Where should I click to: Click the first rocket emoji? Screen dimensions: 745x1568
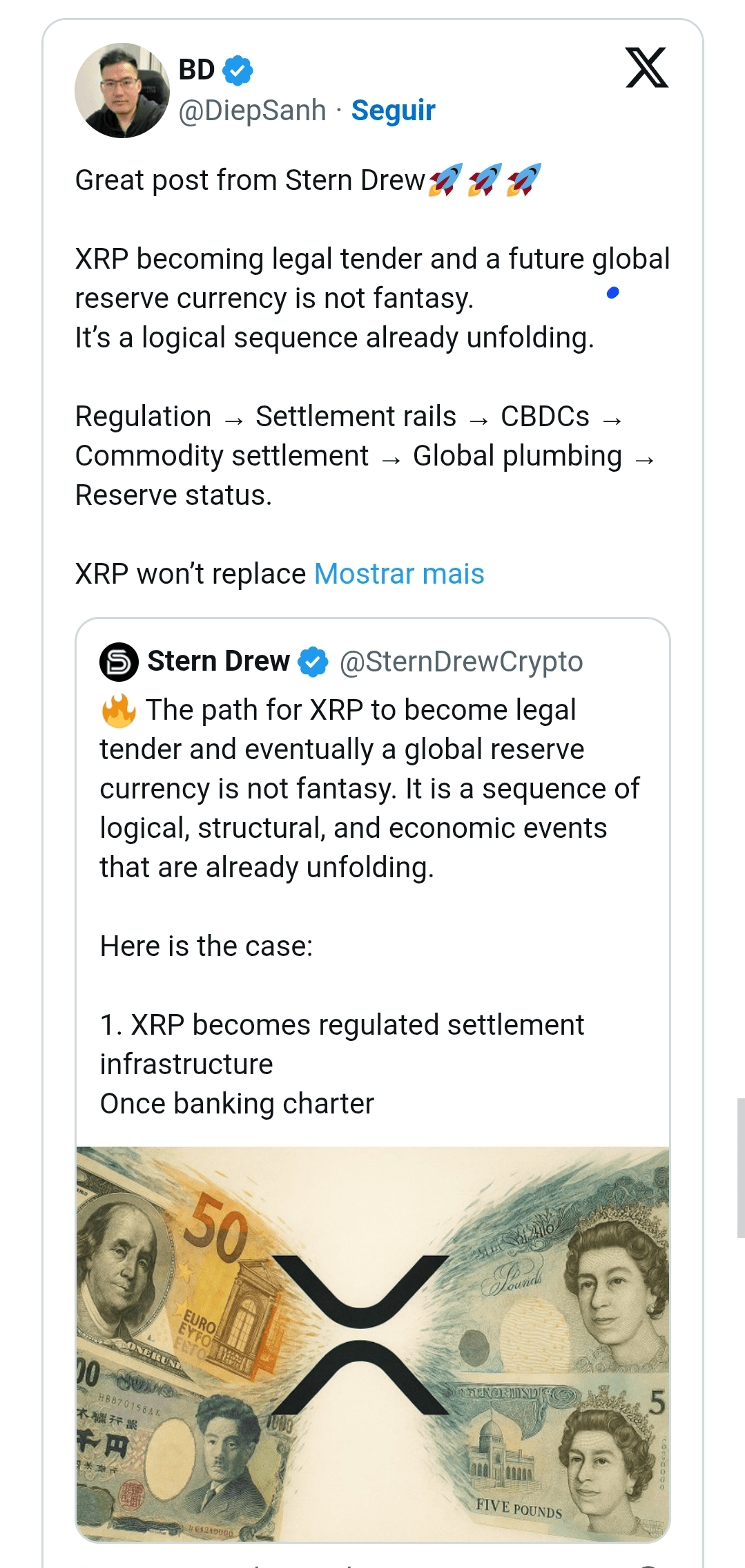point(445,180)
